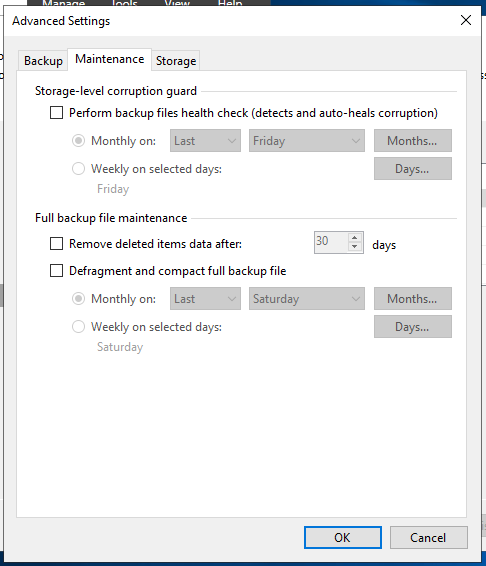The height and width of the screenshot is (566, 486).
Task: Confirm settings with OK button
Action: click(343, 537)
